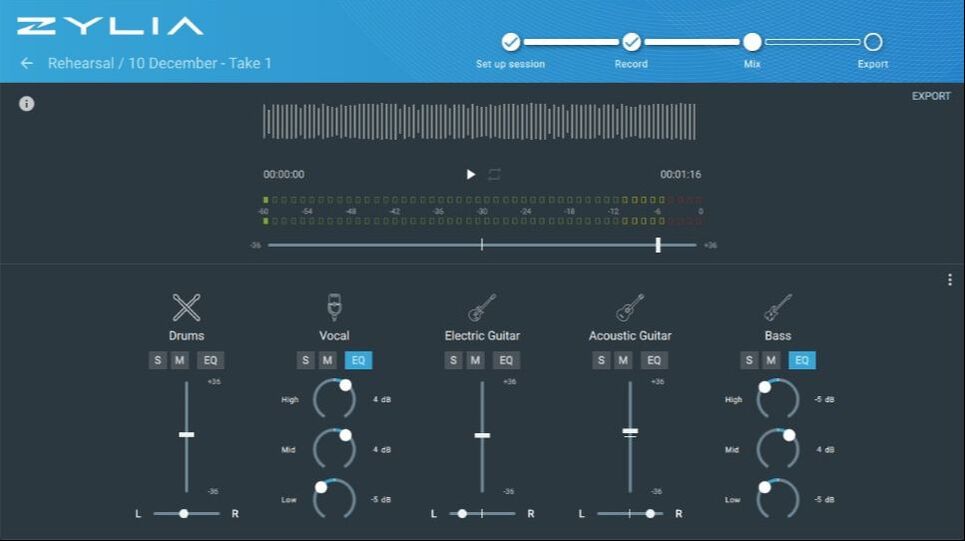
Task: Solo the Vocal track
Action: click(305, 360)
